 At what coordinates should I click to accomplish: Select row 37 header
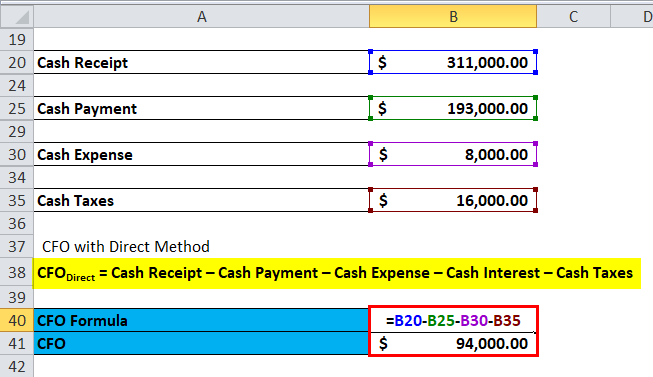17,246
